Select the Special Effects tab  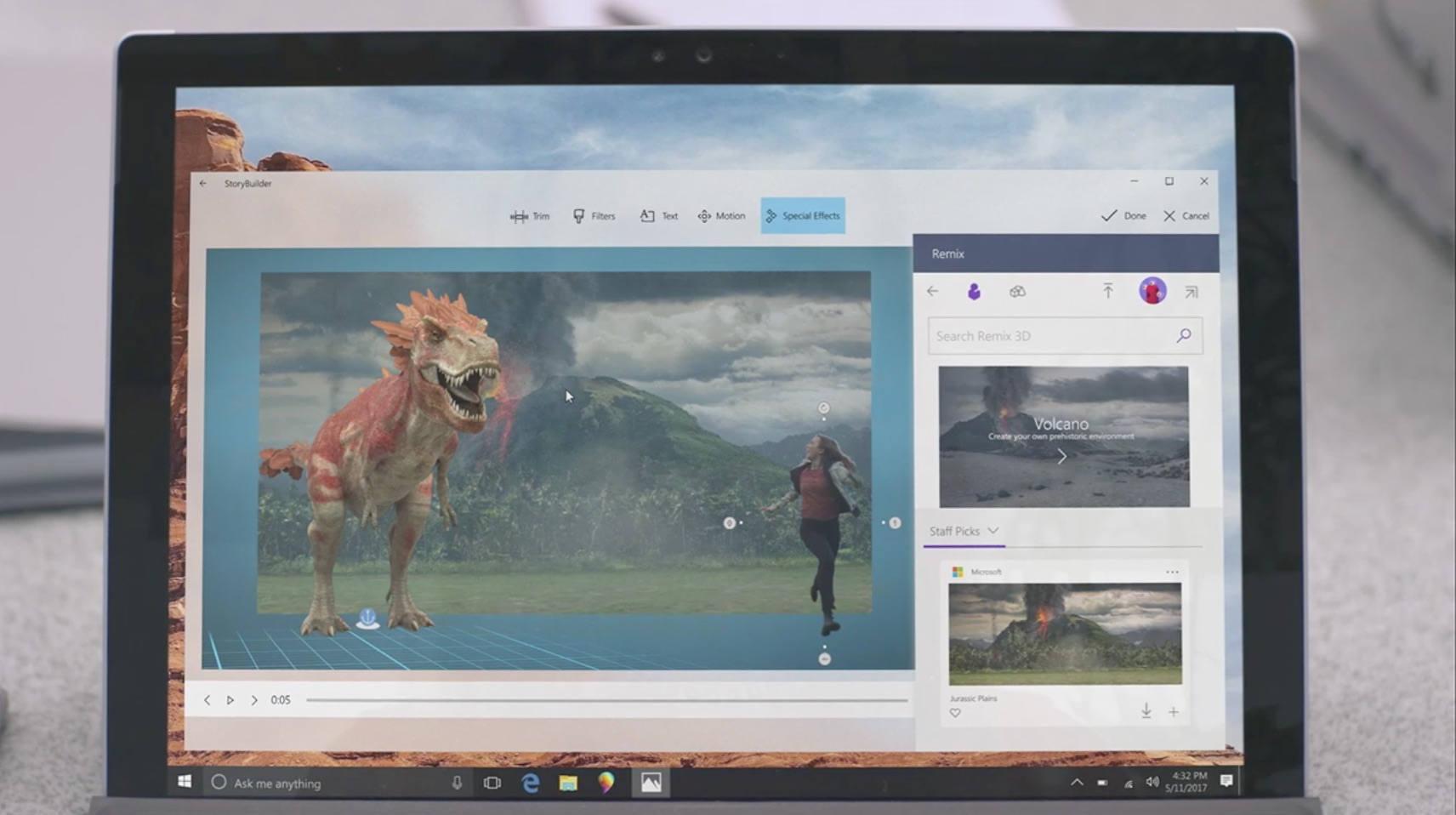coord(802,216)
